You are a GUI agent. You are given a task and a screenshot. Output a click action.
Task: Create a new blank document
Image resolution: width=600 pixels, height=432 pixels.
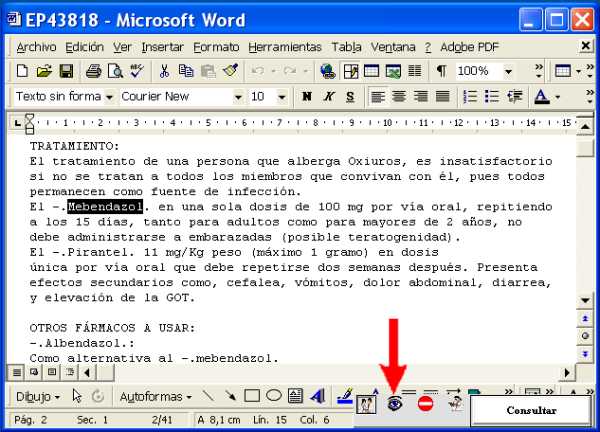22,71
